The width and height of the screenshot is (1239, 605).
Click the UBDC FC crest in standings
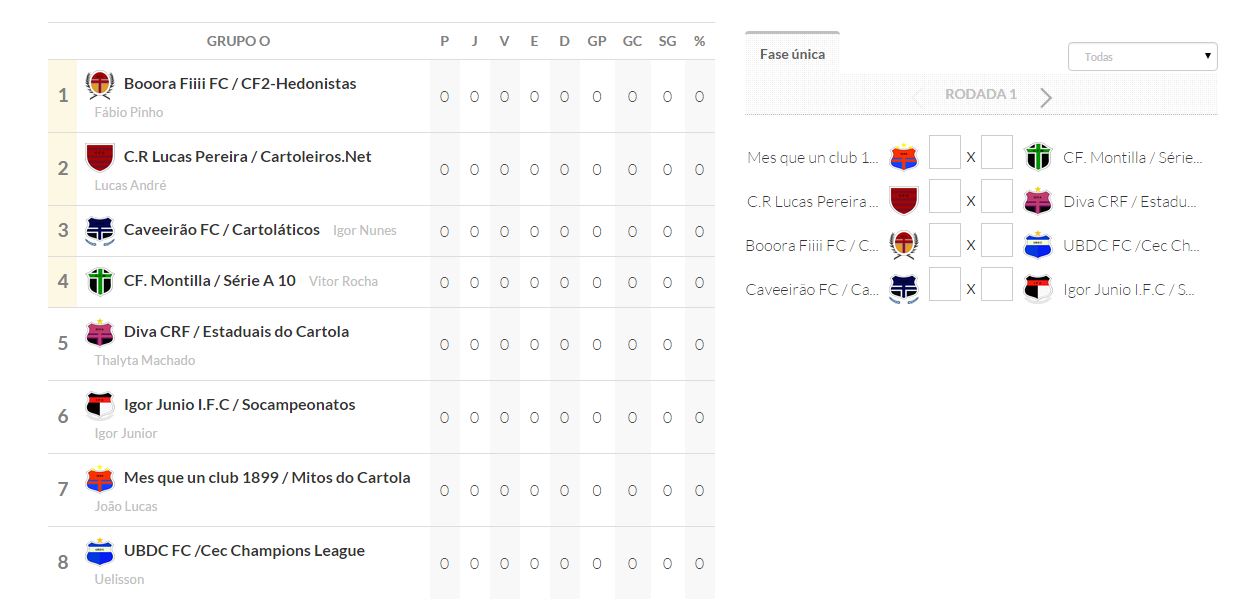tap(100, 551)
